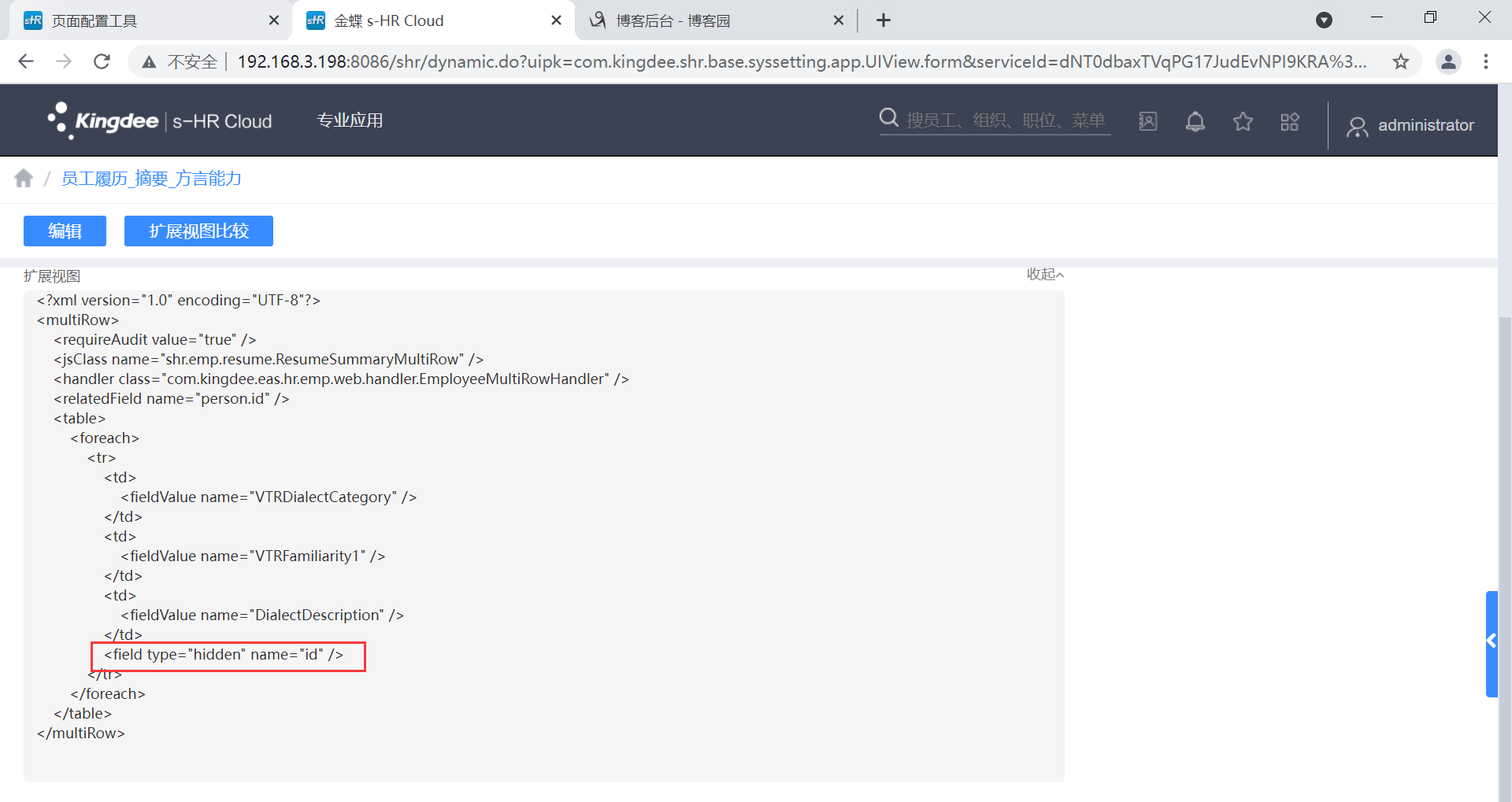Click the closing </foreach> tag line
Screen dimensions: 1512x802
click(x=108, y=694)
